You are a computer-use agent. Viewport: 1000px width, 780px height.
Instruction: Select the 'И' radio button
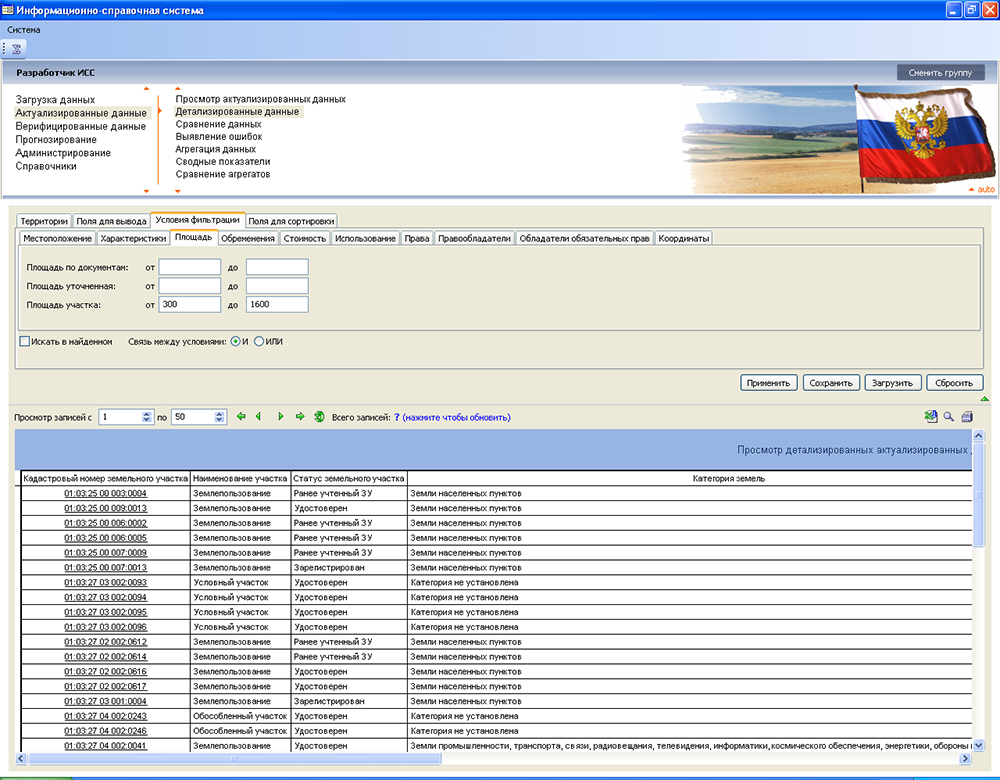(235, 342)
